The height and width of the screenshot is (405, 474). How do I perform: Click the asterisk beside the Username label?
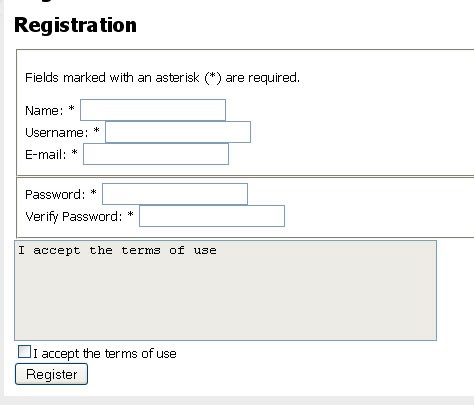96,130
